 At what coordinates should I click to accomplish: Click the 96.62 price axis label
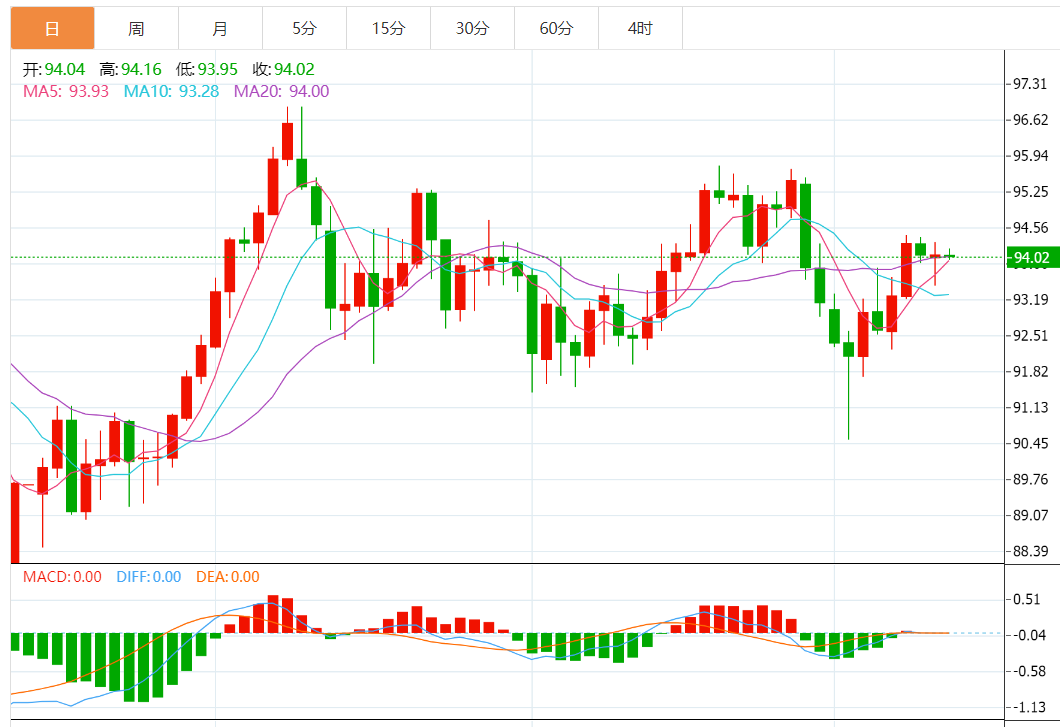pos(1030,120)
